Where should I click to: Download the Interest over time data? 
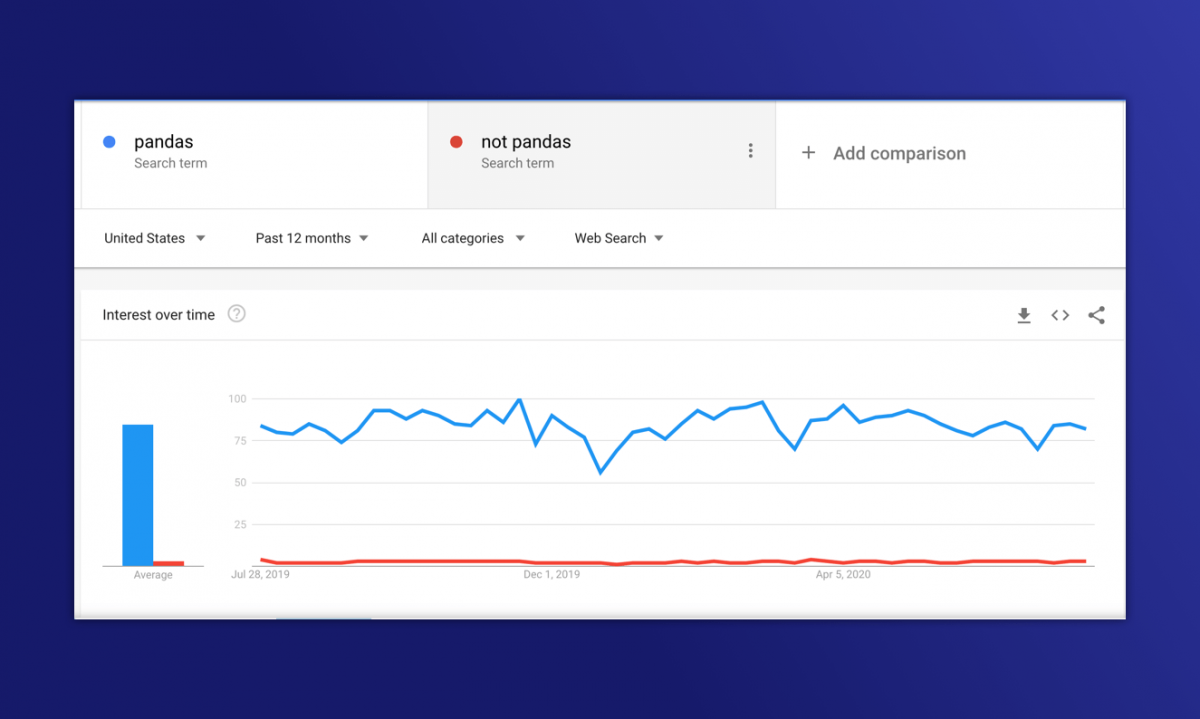(1023, 315)
